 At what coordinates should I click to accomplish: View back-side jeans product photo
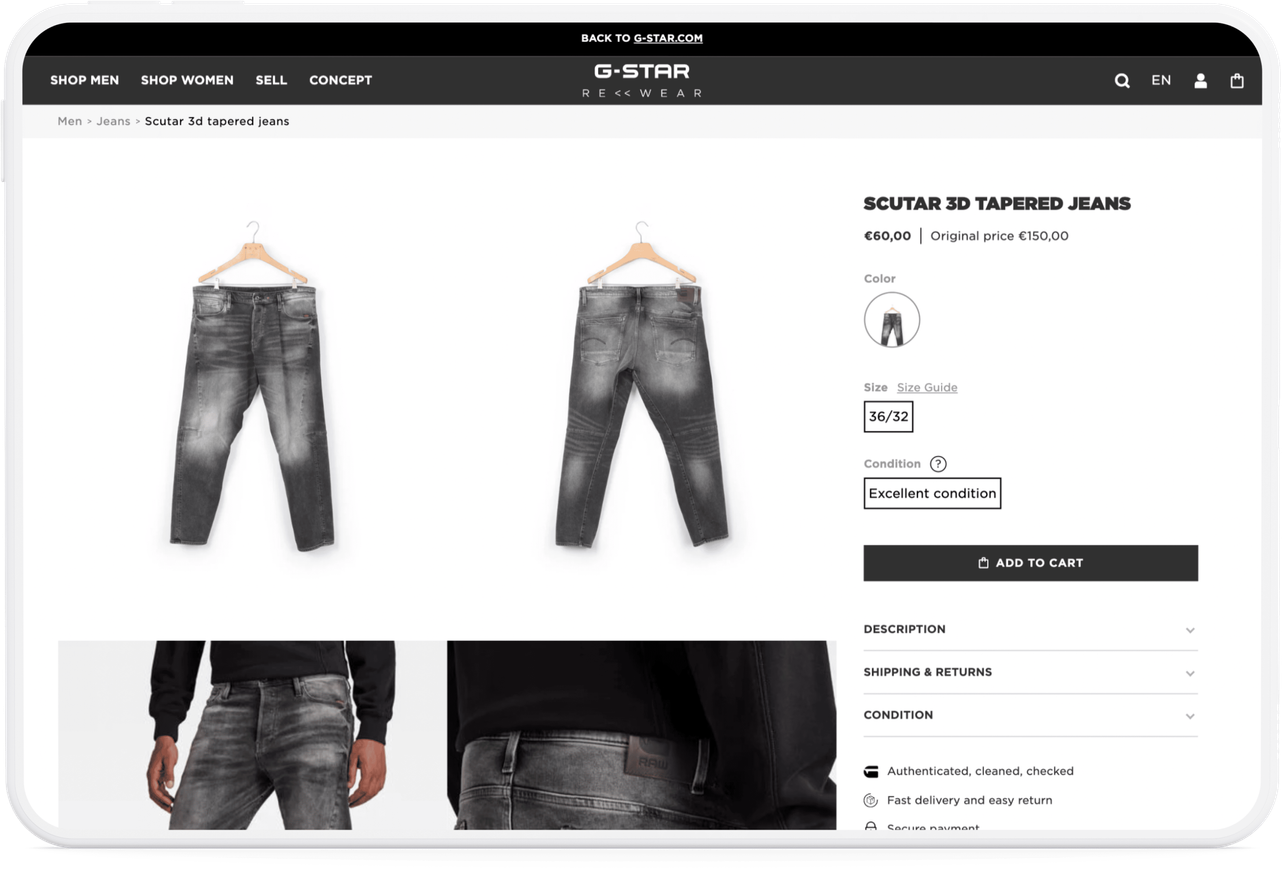pyautogui.click(x=641, y=385)
